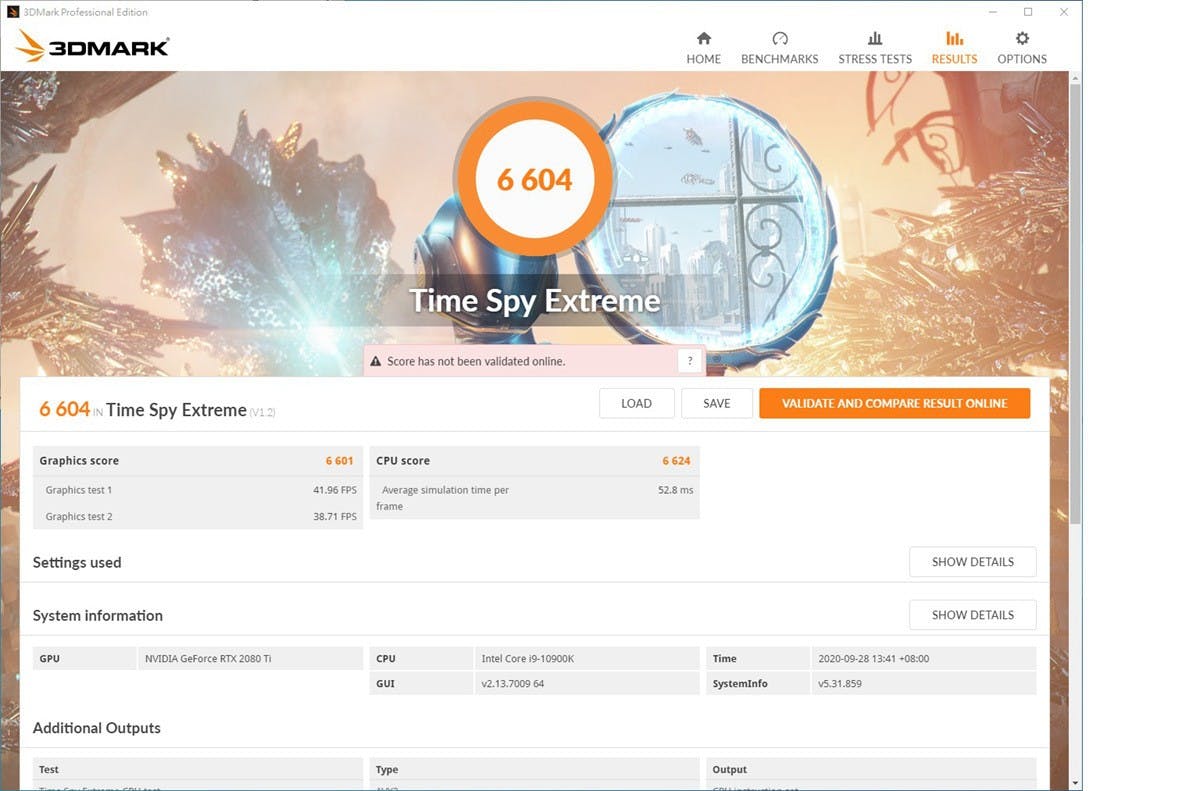1200x791 pixels.
Task: Select the "Score has not been validated online." message
Action: pyautogui.click(x=476, y=361)
